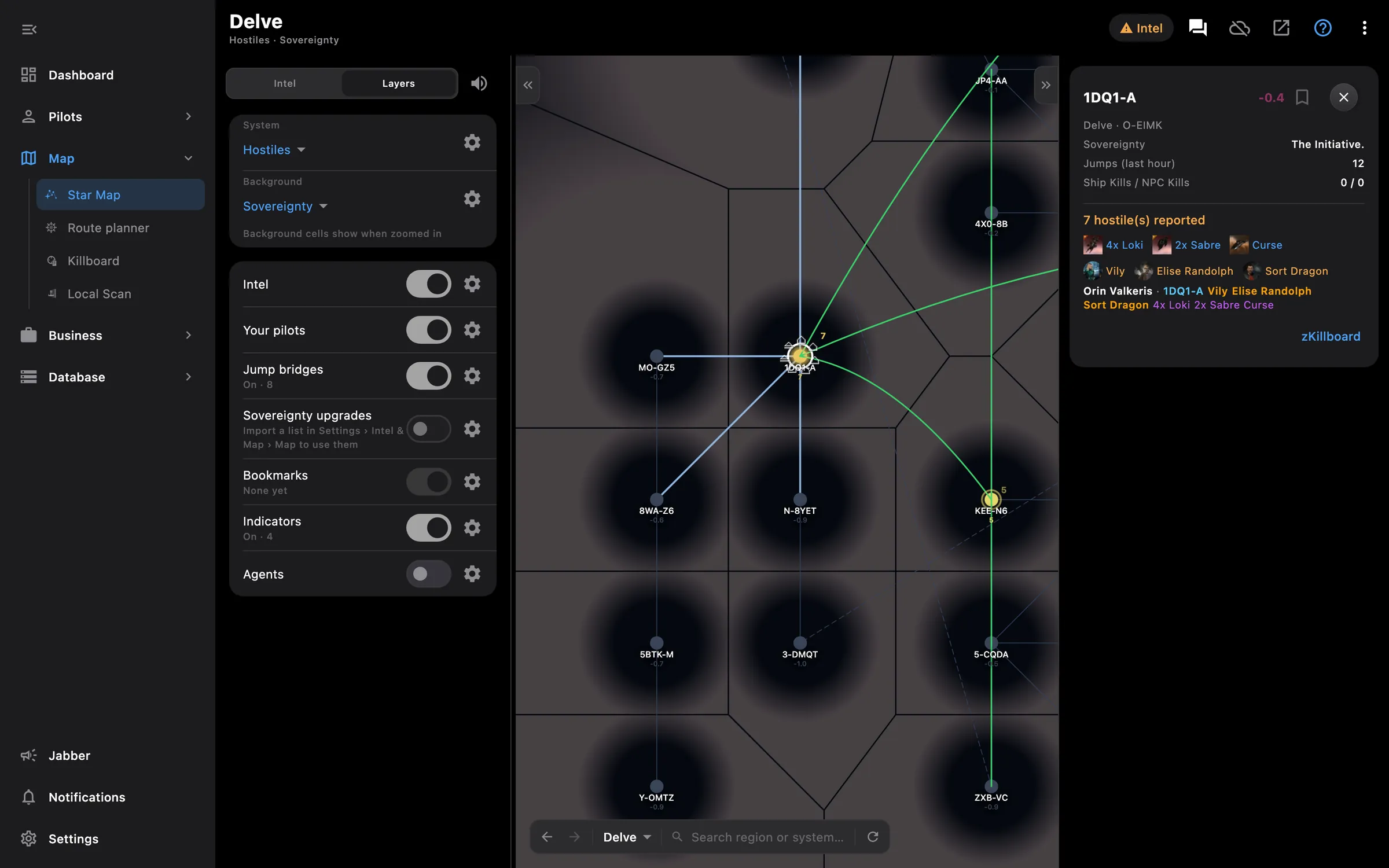This screenshot has width=1389, height=868.
Task: Open Sovereignty background settings gear
Action: pos(472,199)
